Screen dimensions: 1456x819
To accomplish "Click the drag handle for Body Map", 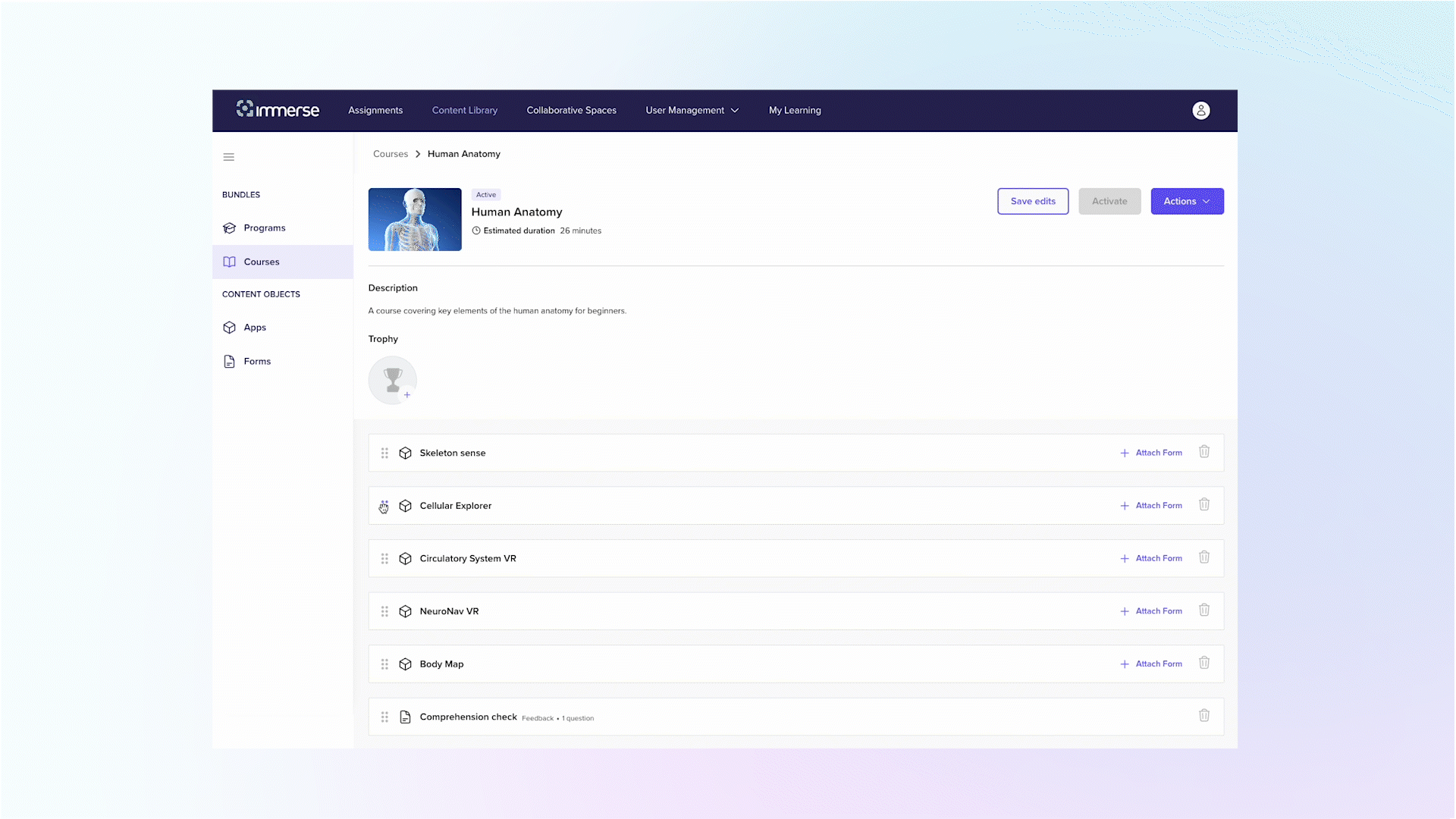I will point(384,664).
